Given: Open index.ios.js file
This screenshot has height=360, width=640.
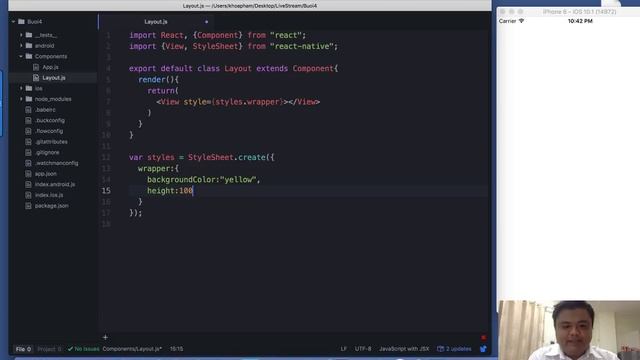Looking at the screenshot, I should pos(49,195).
